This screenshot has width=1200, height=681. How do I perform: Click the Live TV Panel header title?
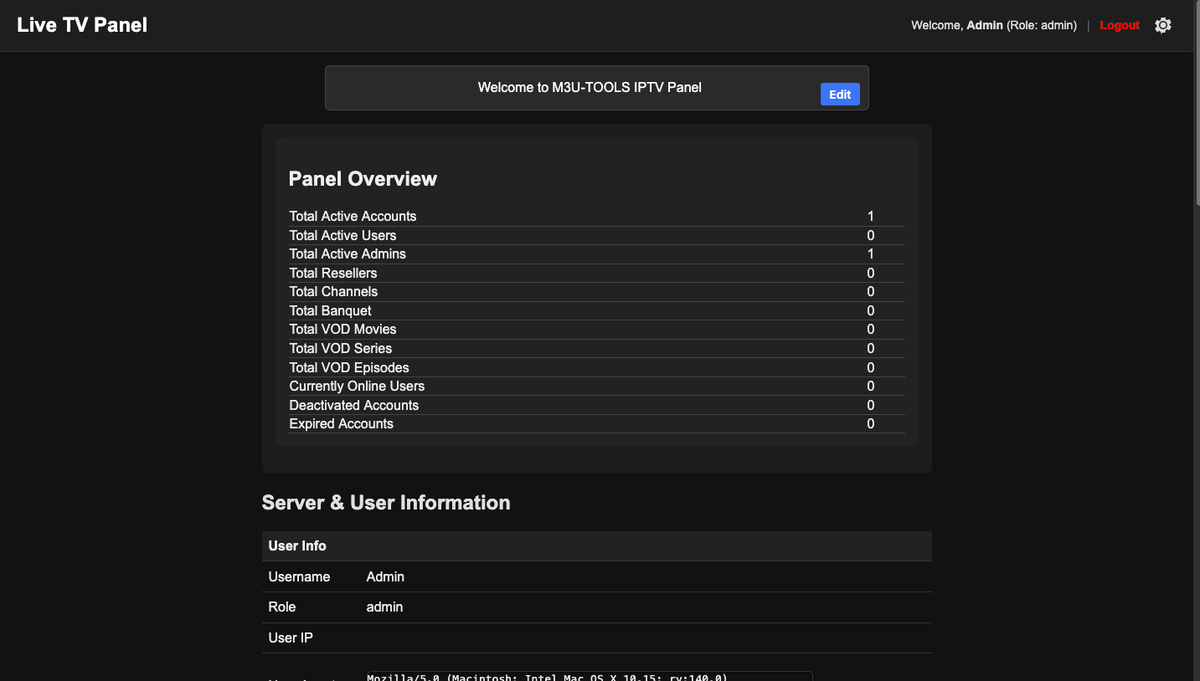81,24
